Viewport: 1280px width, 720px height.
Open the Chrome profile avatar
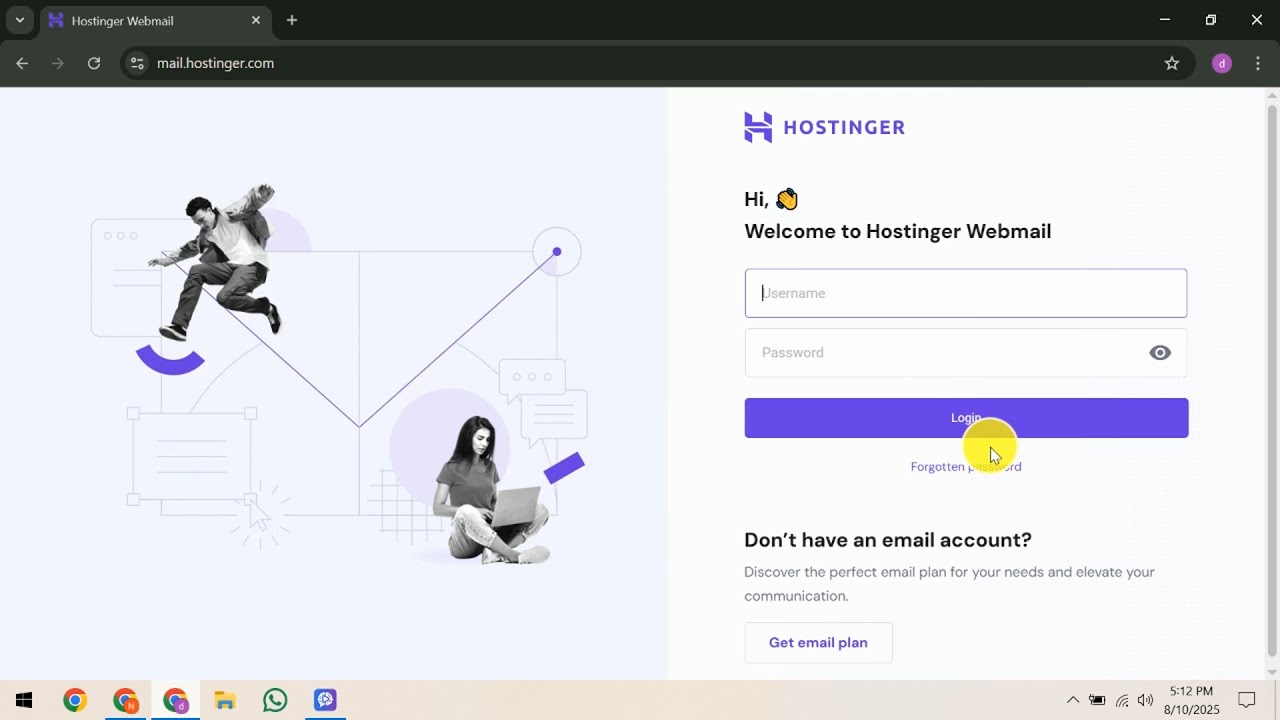[x=1221, y=63]
